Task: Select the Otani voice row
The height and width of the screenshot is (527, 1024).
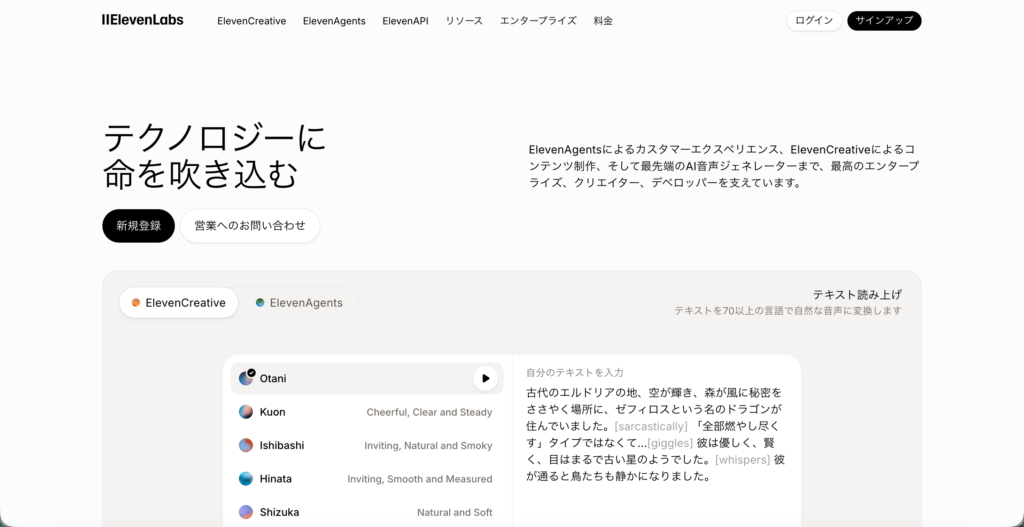Action: pyautogui.click(x=367, y=379)
